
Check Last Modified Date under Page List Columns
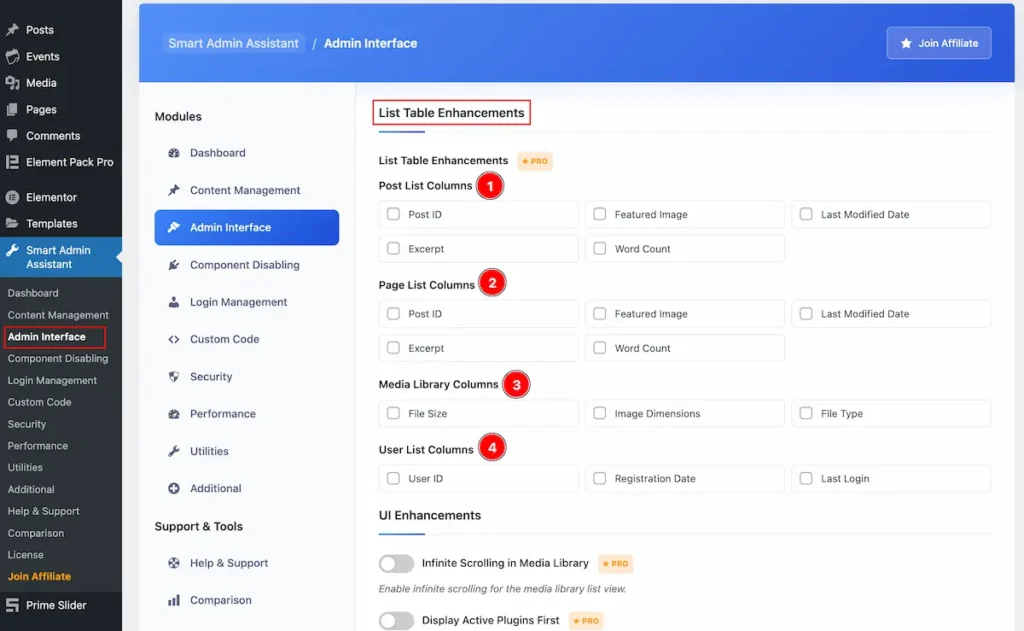pyautogui.click(x=806, y=314)
